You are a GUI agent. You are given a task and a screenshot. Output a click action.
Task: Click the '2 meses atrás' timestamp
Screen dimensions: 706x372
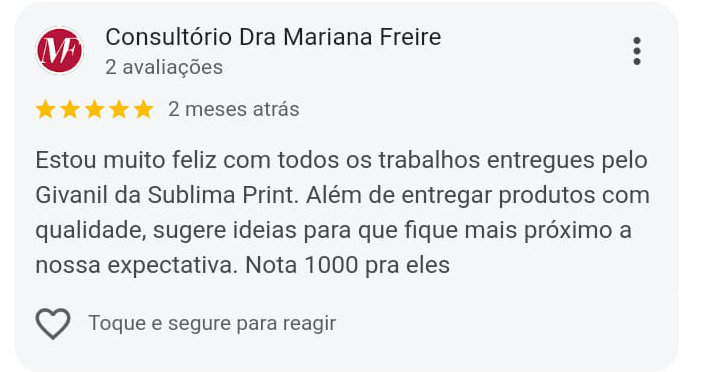pyautogui.click(x=234, y=109)
